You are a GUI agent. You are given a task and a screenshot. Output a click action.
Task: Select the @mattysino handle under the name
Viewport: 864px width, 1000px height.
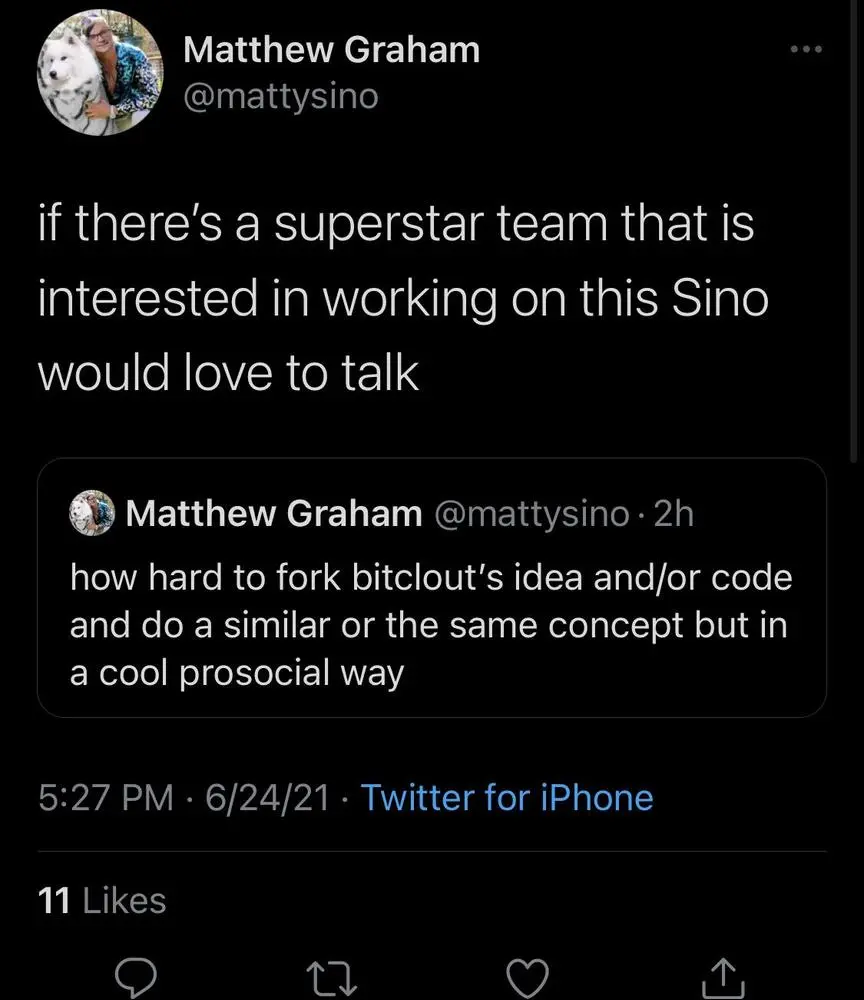(x=281, y=96)
